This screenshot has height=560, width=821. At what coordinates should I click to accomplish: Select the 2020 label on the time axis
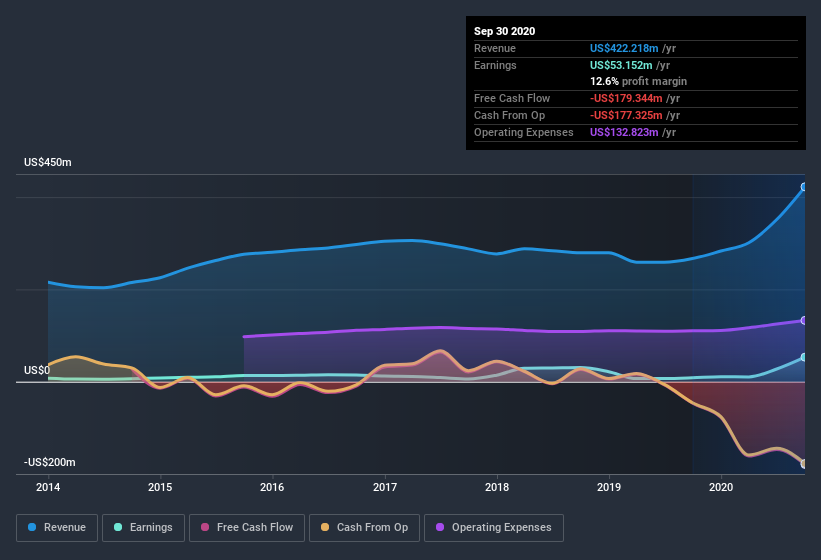click(x=721, y=487)
